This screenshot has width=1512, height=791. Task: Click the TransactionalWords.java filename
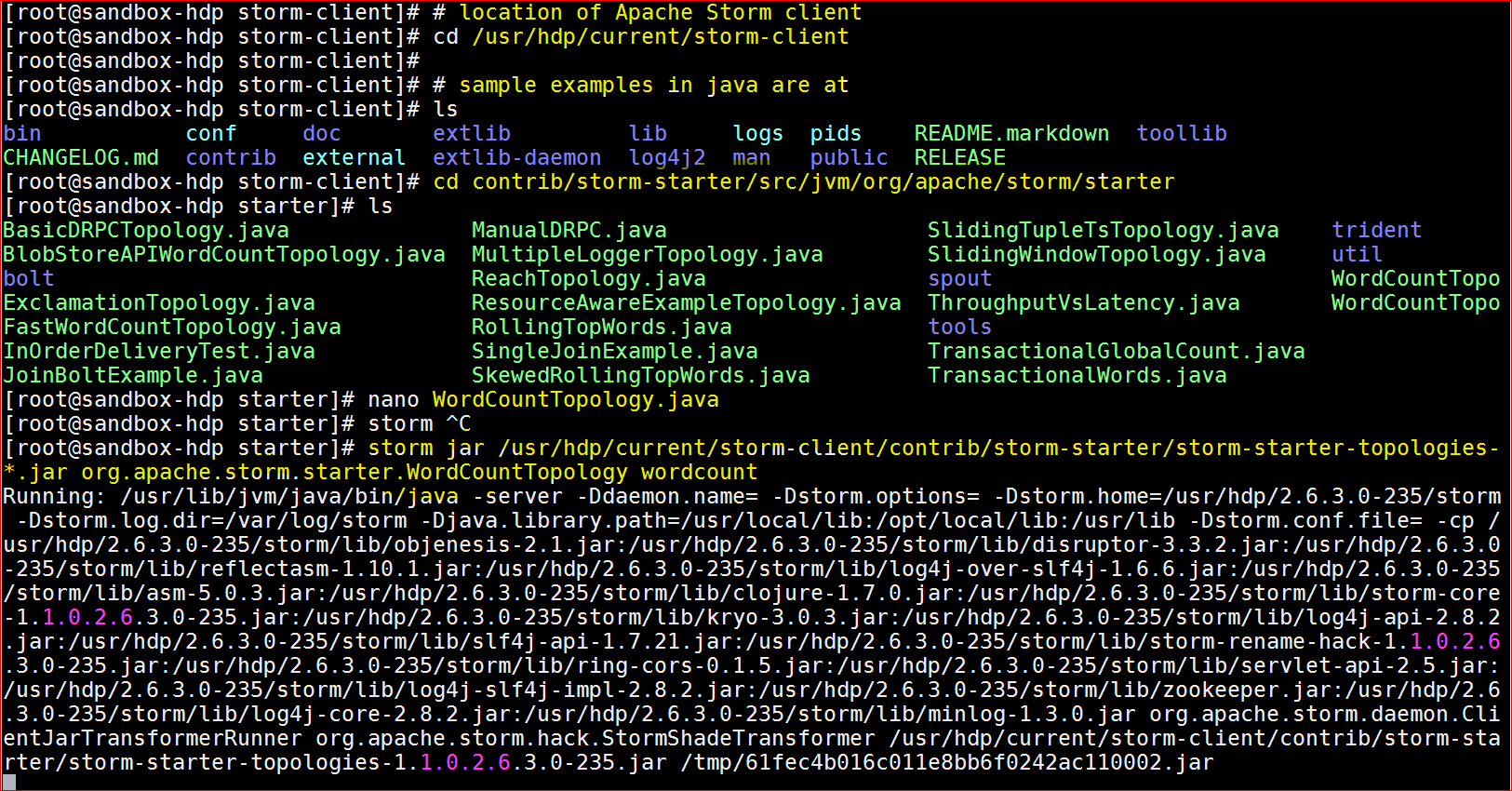click(x=1077, y=375)
